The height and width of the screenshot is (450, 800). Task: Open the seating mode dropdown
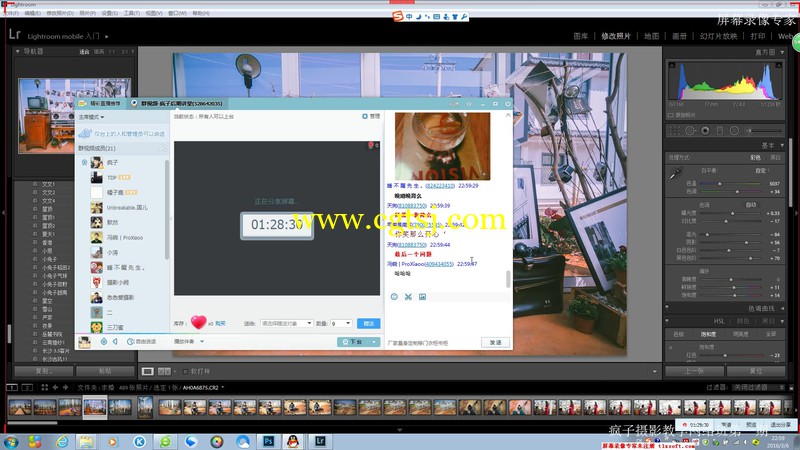91,117
